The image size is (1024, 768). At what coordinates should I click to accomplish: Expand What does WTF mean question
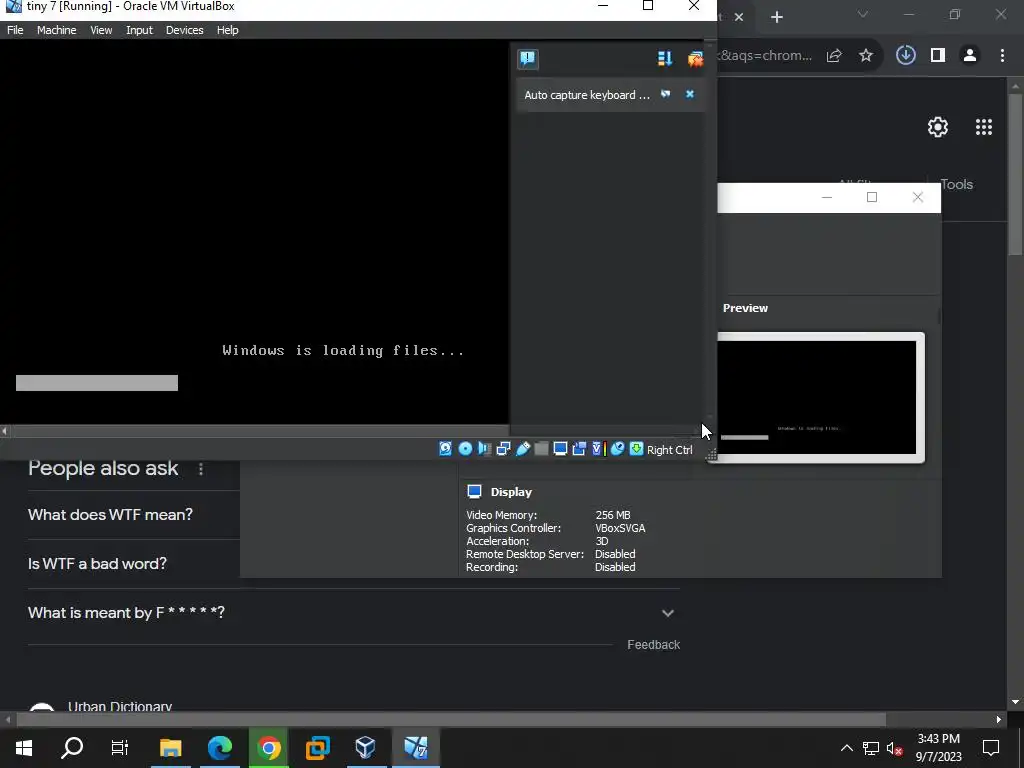coord(110,515)
